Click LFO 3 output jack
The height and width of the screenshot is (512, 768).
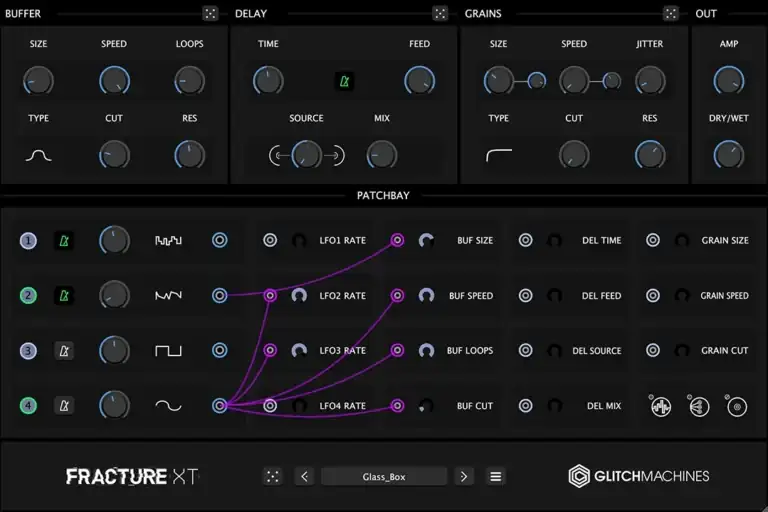tap(219, 350)
